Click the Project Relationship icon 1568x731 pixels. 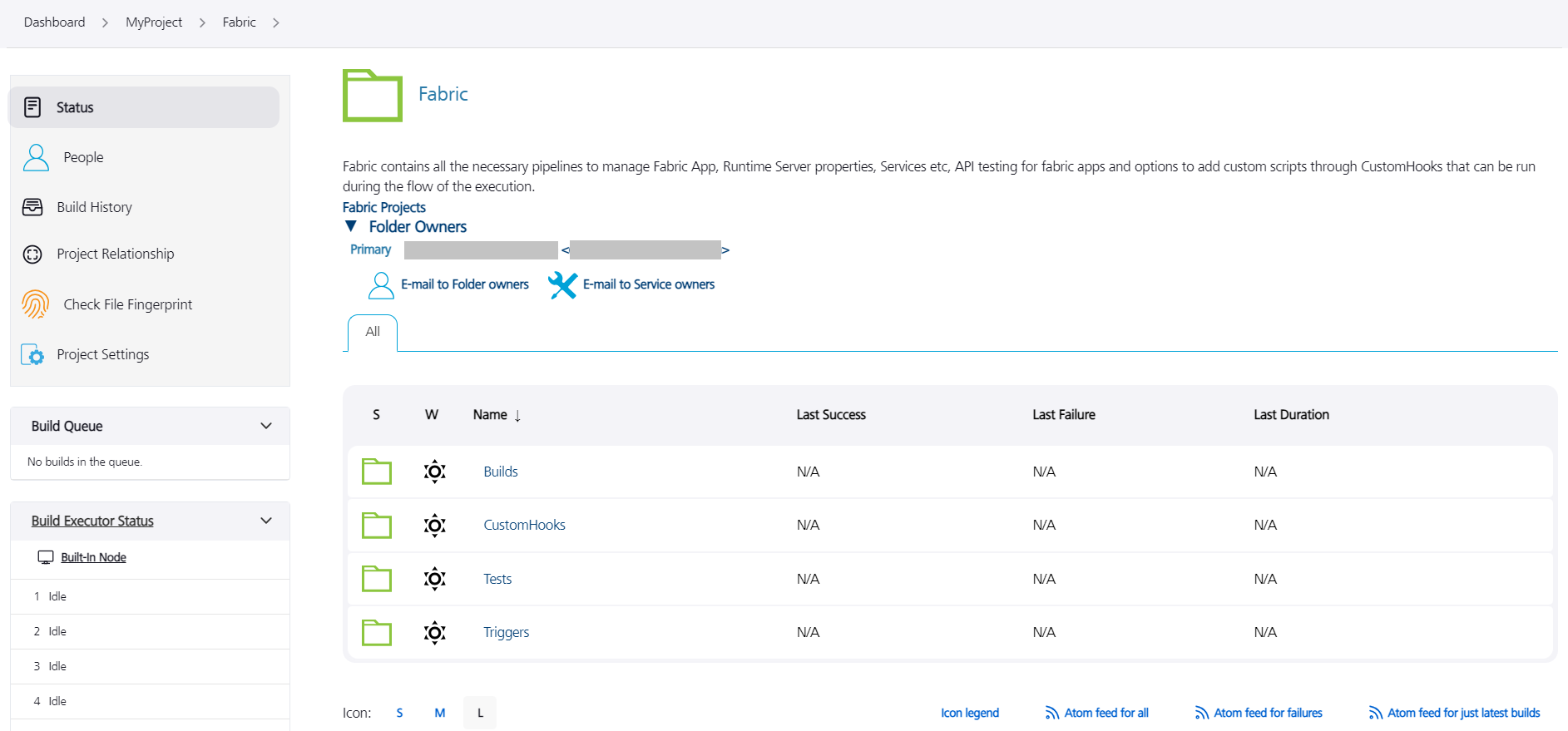tap(32, 254)
